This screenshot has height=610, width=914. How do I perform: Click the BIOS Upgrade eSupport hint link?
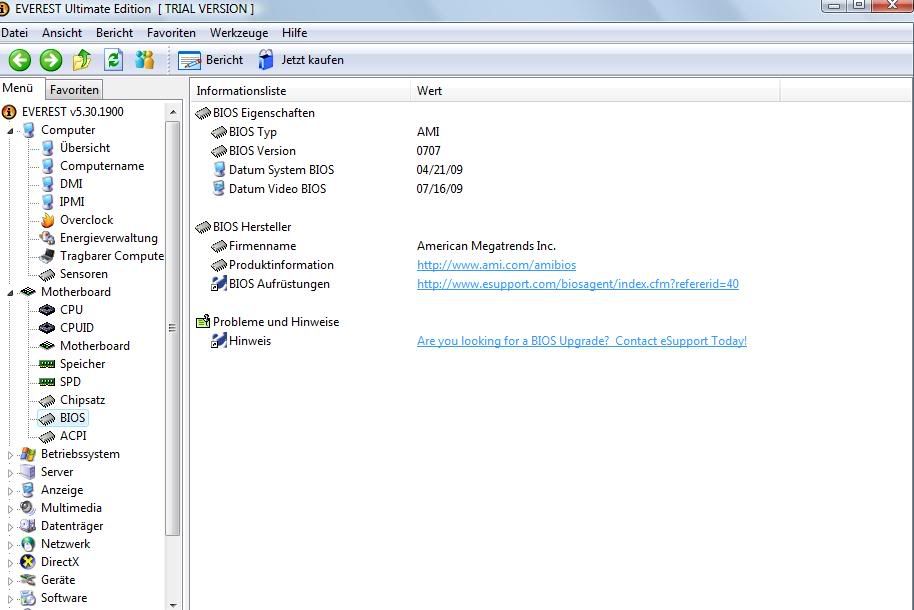[582, 341]
